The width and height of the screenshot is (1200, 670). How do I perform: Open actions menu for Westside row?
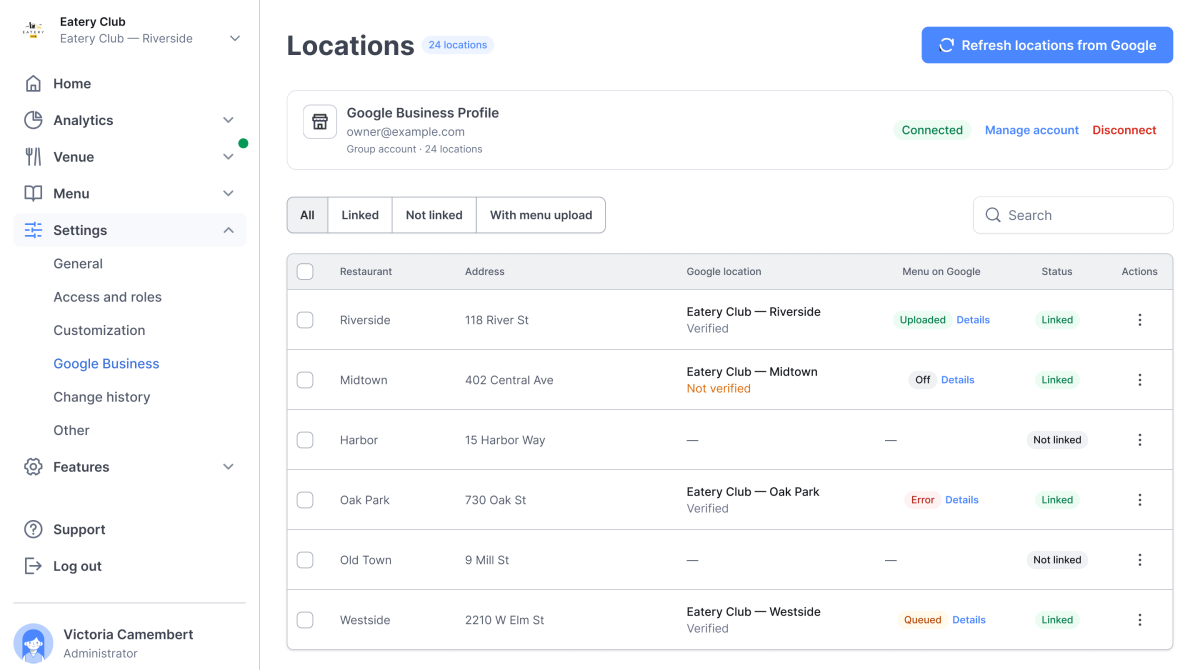coord(1140,620)
